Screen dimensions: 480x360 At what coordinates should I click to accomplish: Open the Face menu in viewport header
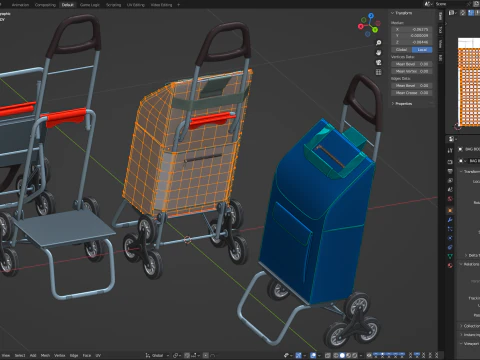87,355
